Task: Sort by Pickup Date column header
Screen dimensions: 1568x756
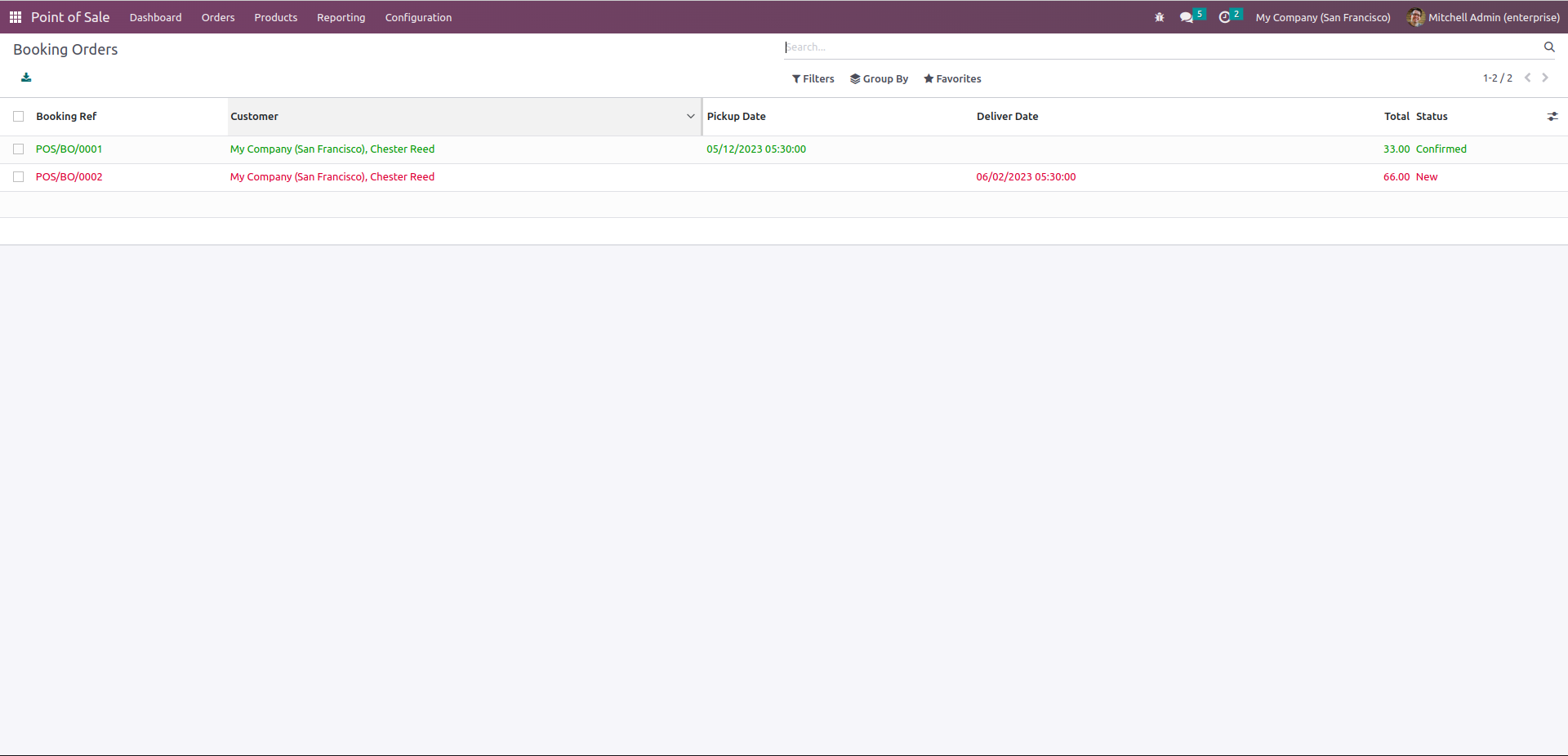Action: coord(736,117)
